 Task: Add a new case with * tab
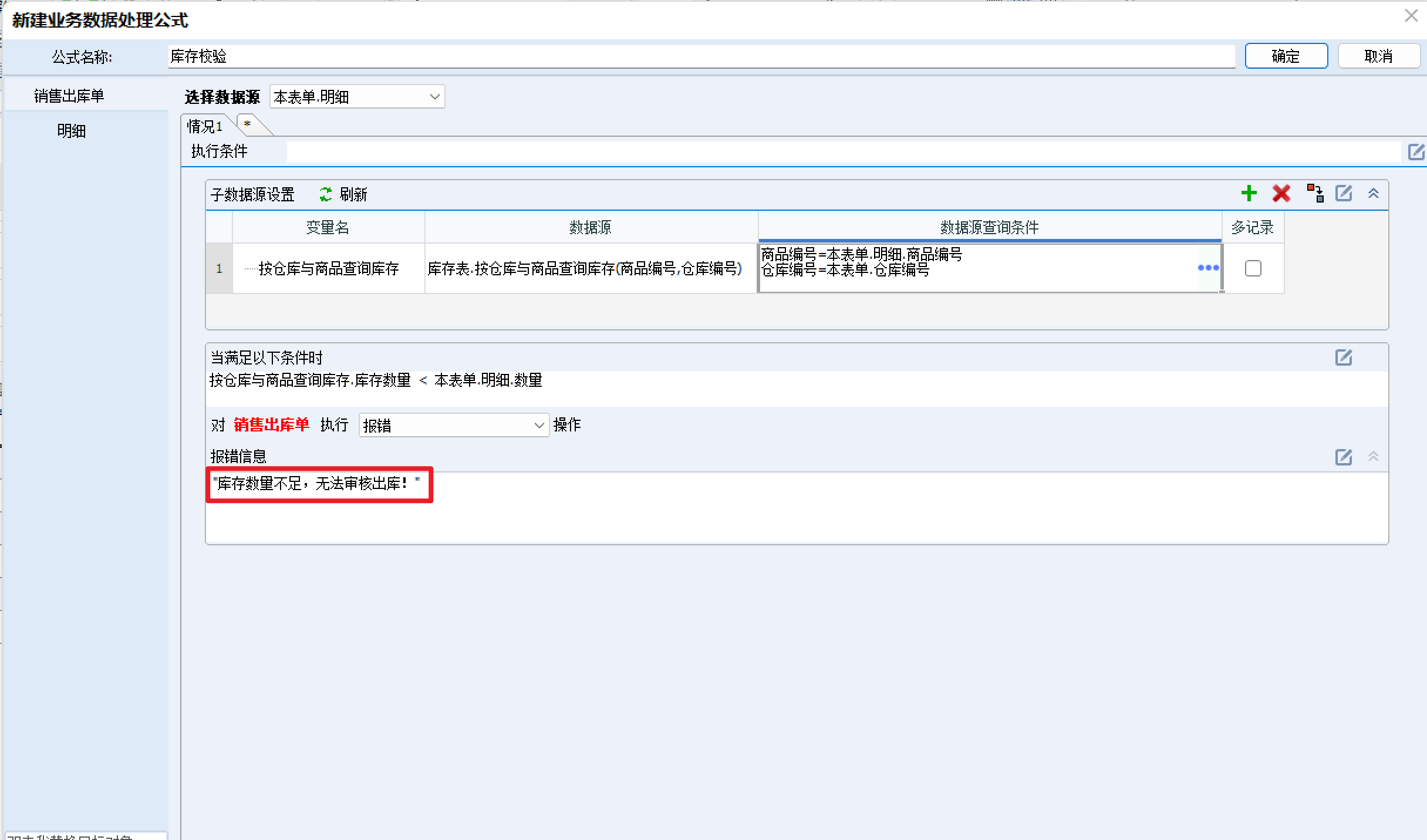tap(248, 124)
